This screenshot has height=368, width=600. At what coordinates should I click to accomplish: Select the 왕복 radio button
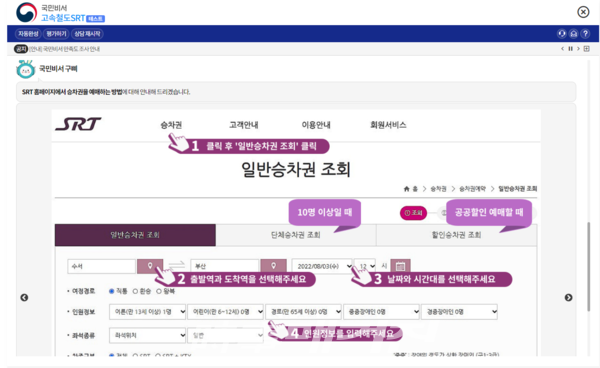pos(159,291)
